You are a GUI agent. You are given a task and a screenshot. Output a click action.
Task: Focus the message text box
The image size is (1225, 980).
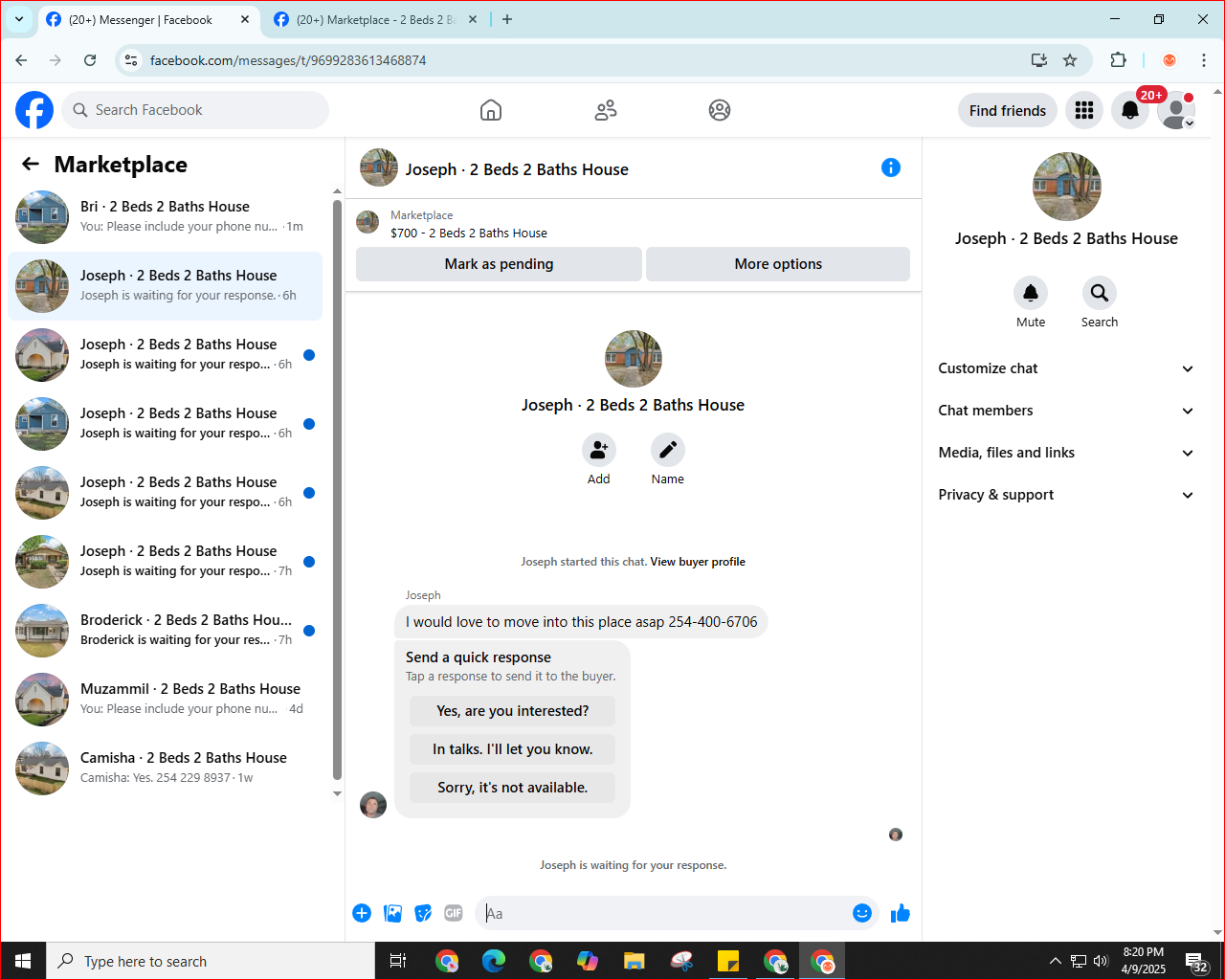pos(665,913)
